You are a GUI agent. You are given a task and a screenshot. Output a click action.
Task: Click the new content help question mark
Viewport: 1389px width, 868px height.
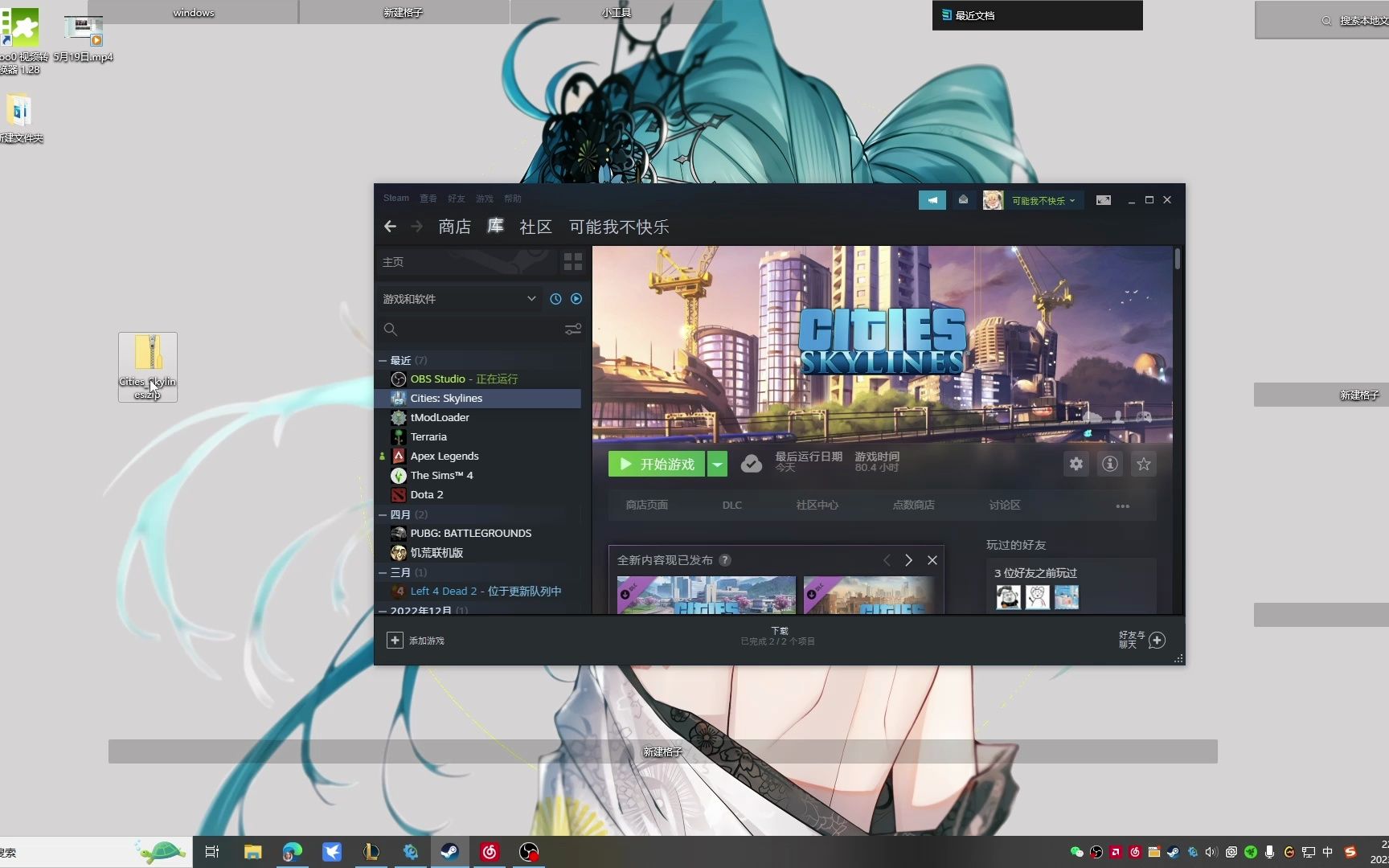(725, 560)
